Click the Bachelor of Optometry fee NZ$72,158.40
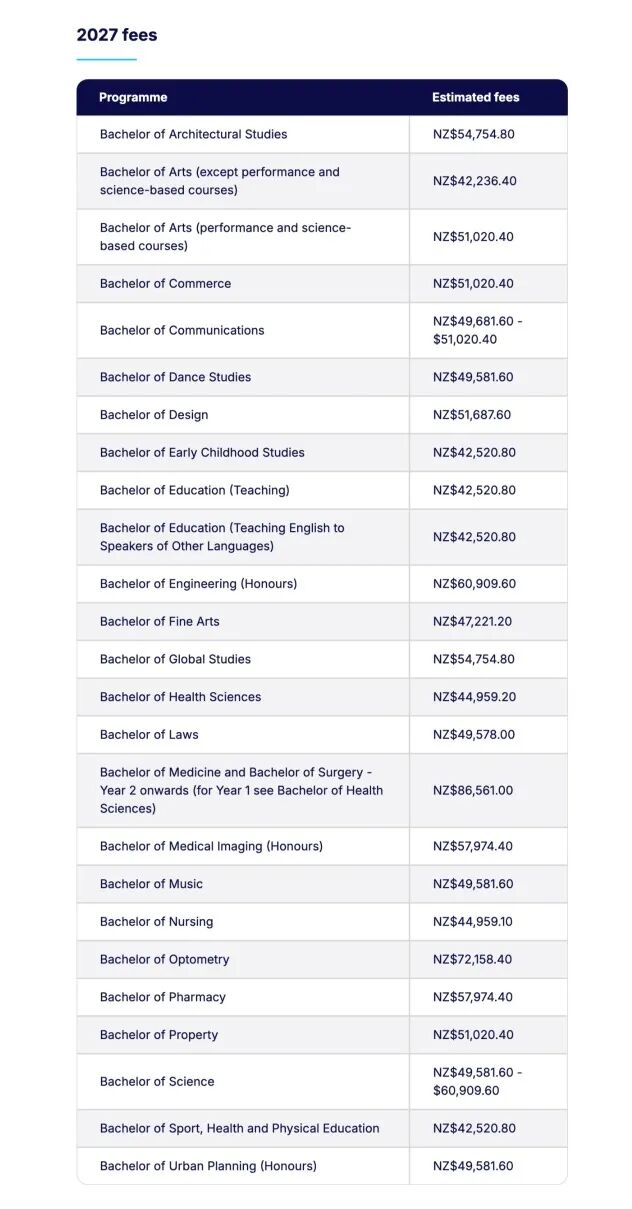Viewport: 632px width, 1209px height. point(473,960)
